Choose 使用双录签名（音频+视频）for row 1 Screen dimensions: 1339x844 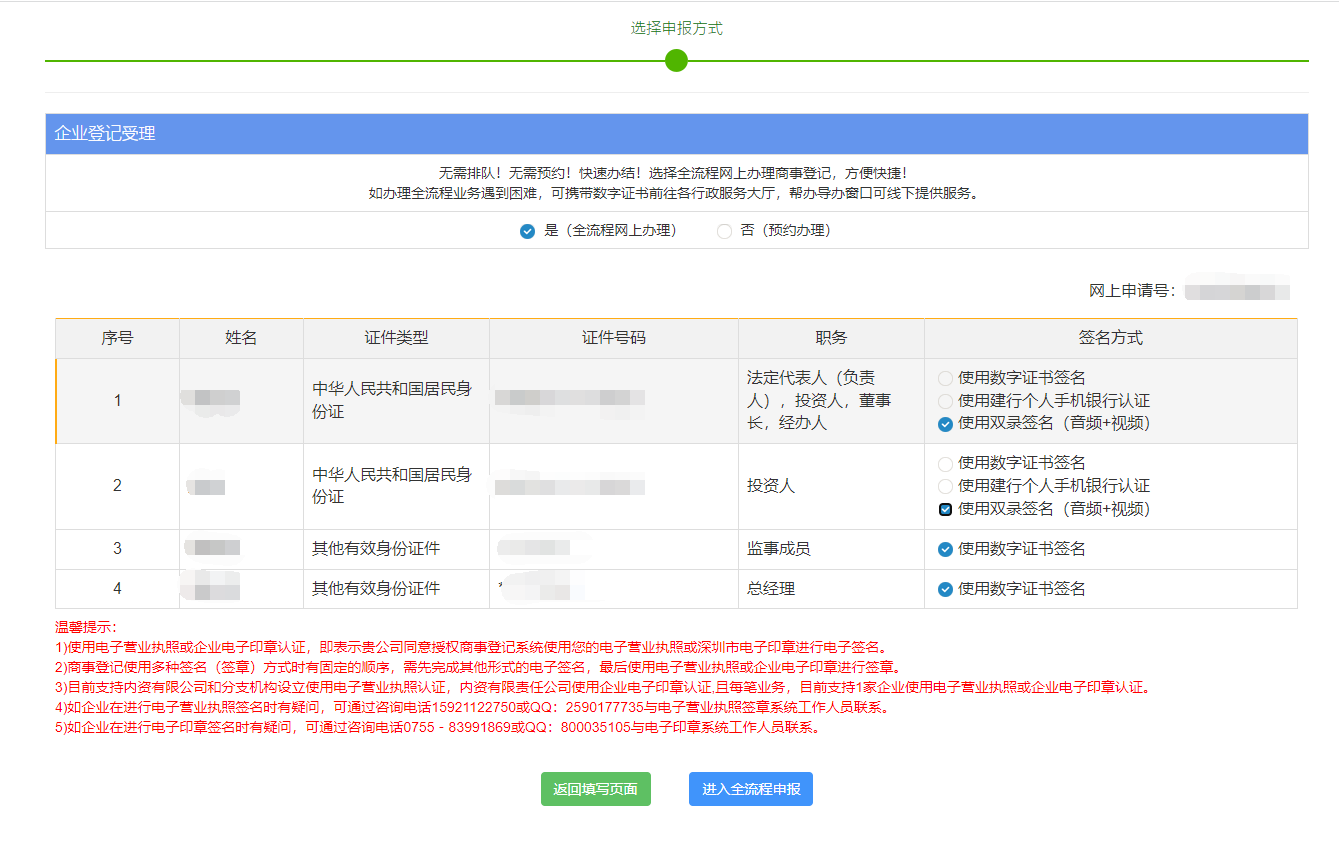tap(945, 424)
